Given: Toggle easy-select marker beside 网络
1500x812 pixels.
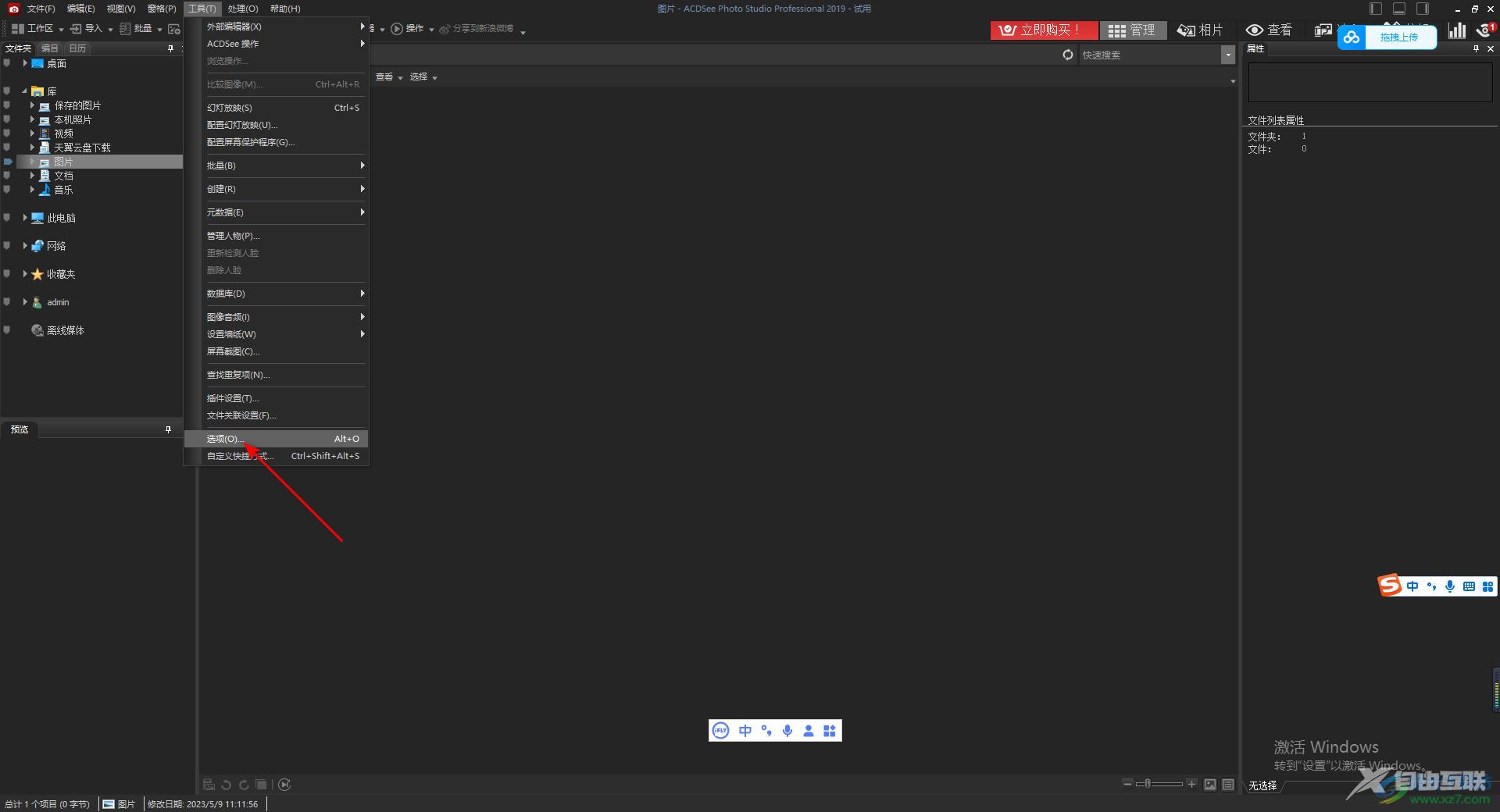Looking at the screenshot, I should [x=7, y=246].
